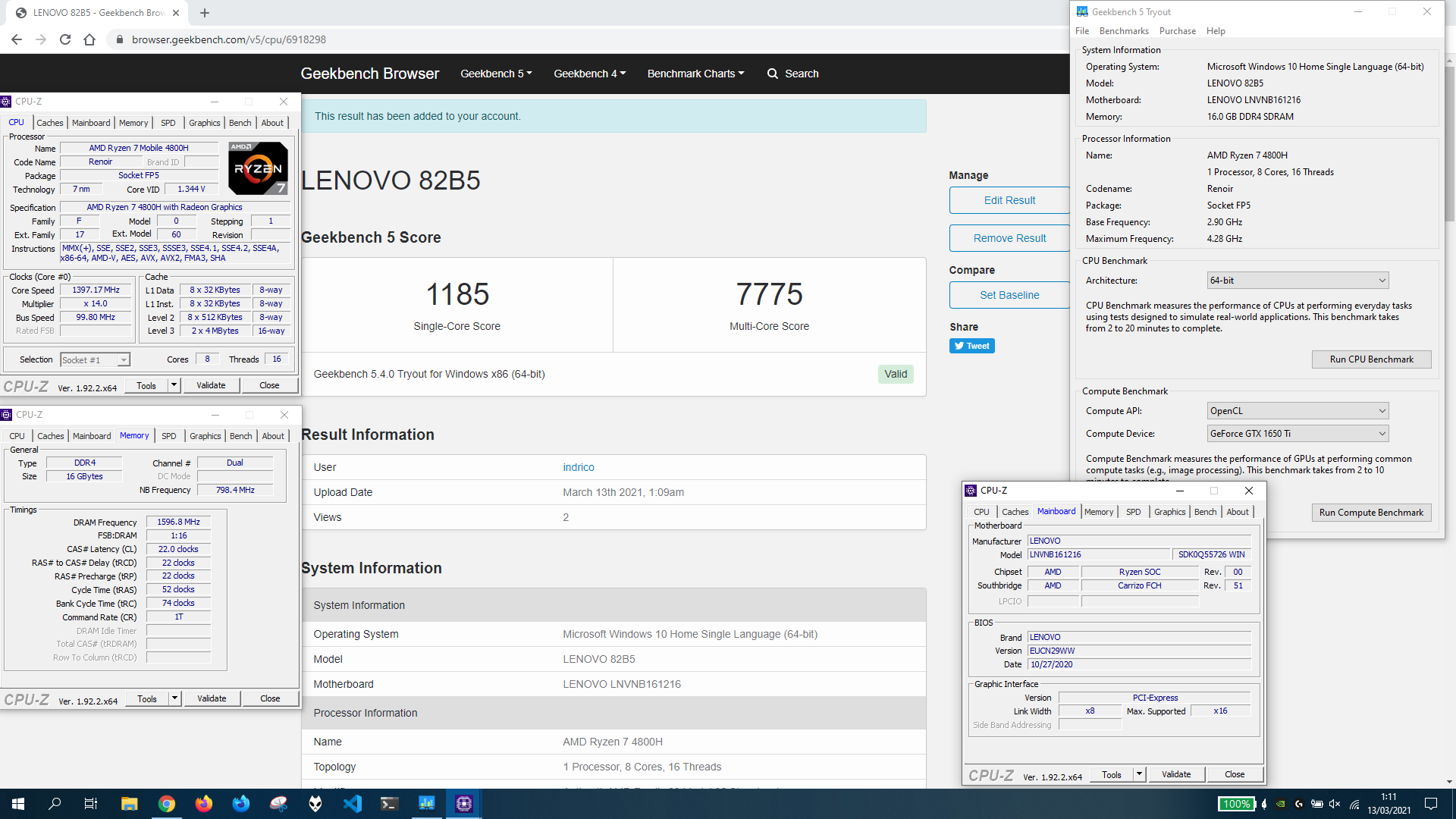Click the Search magnifier in the Geekbench navbar
Viewport: 1456px width, 819px height.
[x=773, y=74]
